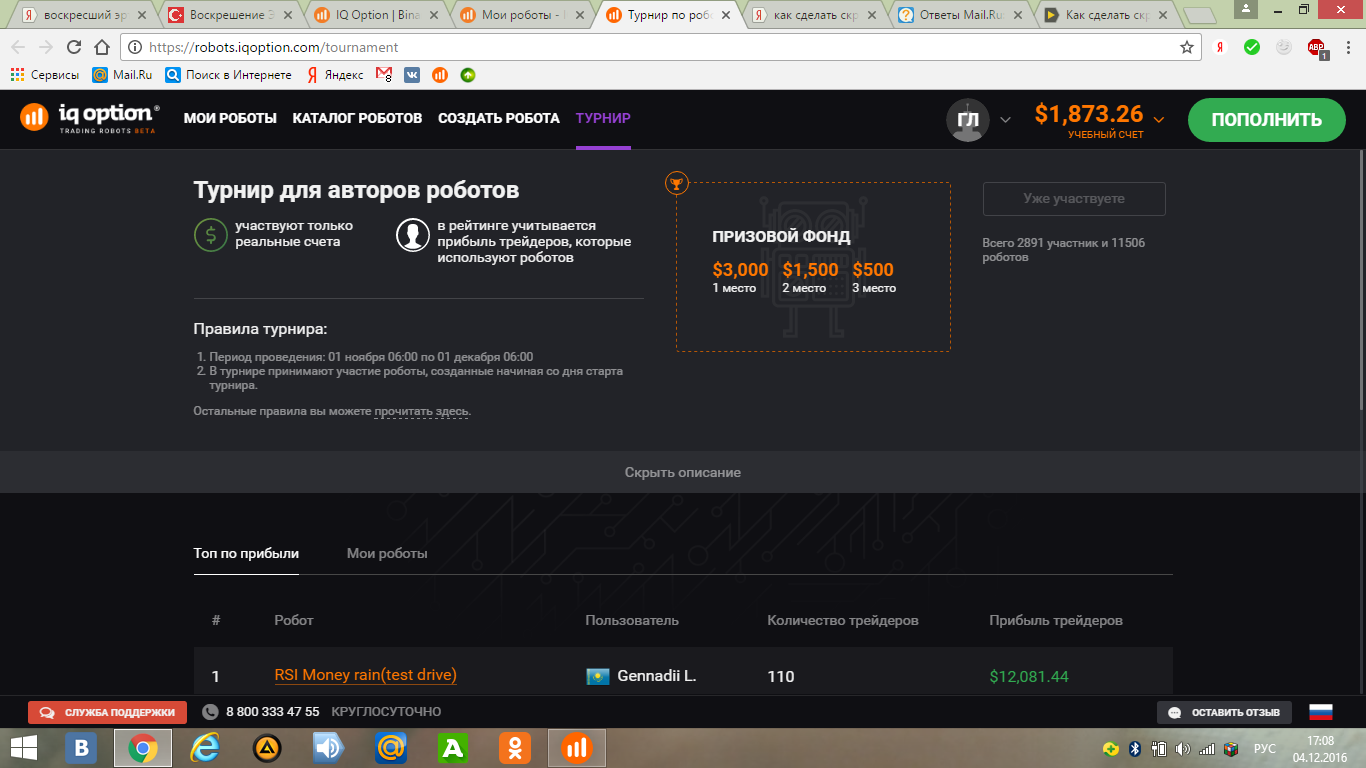
Task: Open RSI Money rain(test drive) robot link
Action: (365, 675)
